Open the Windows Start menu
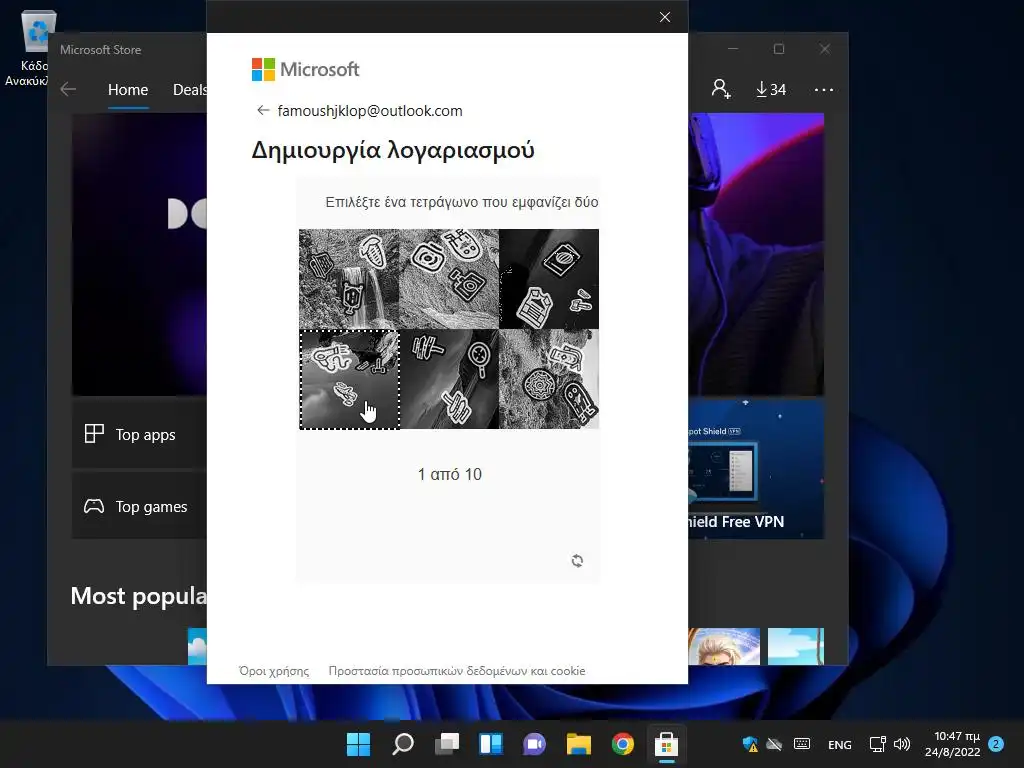 coord(358,744)
